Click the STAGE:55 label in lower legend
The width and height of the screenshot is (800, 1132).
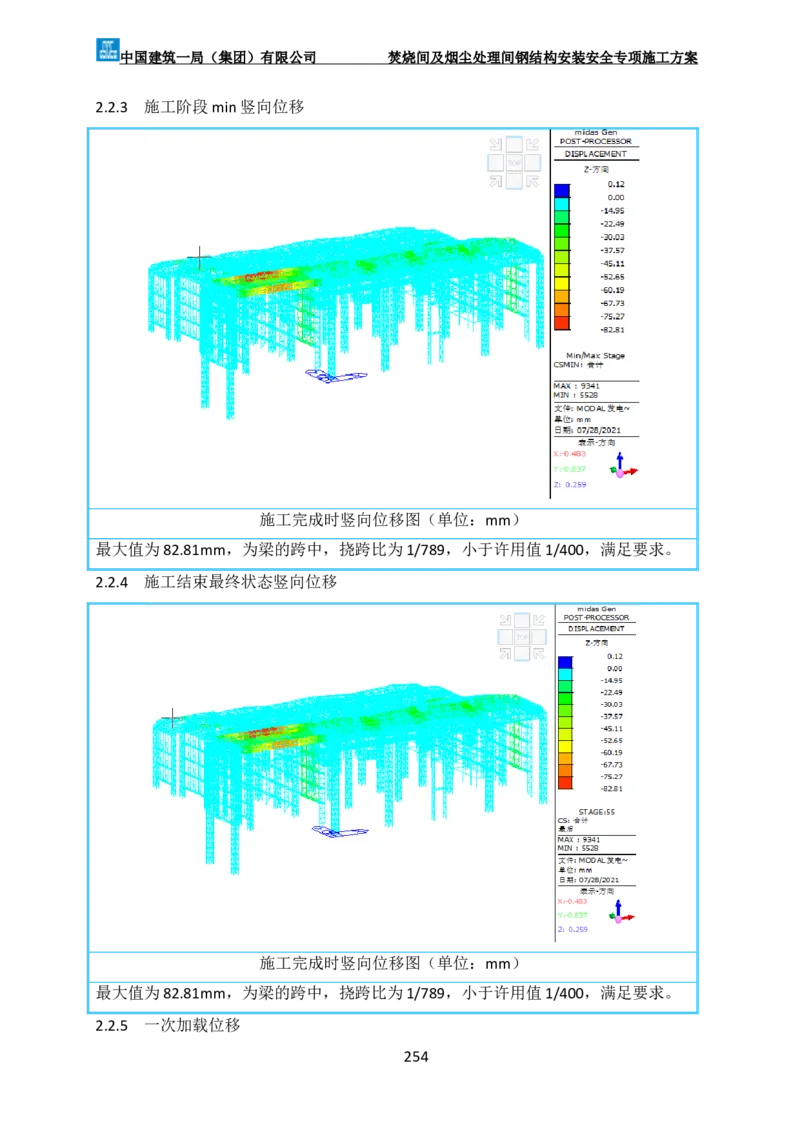pos(596,812)
